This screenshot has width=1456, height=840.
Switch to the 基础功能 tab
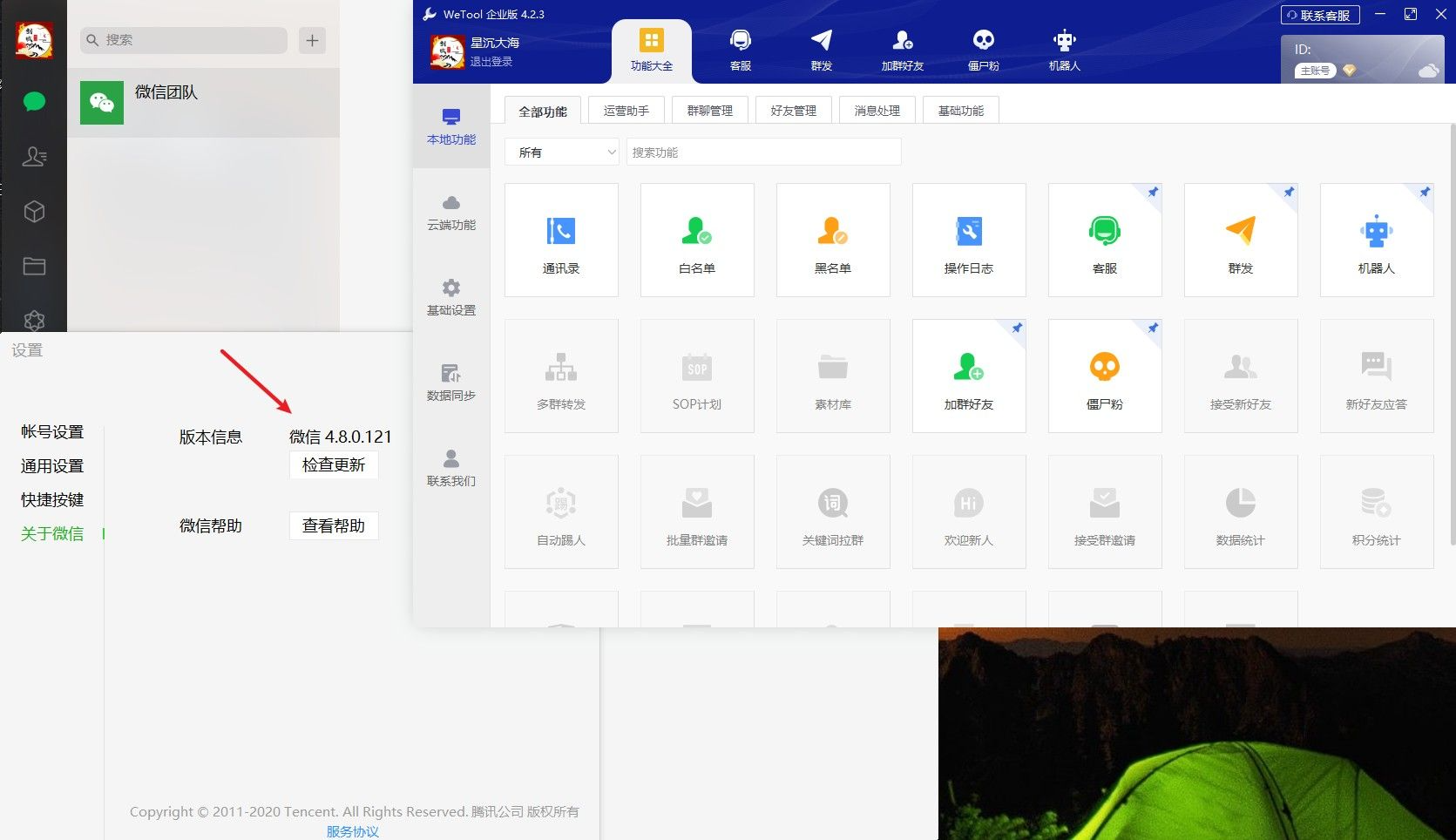[961, 111]
